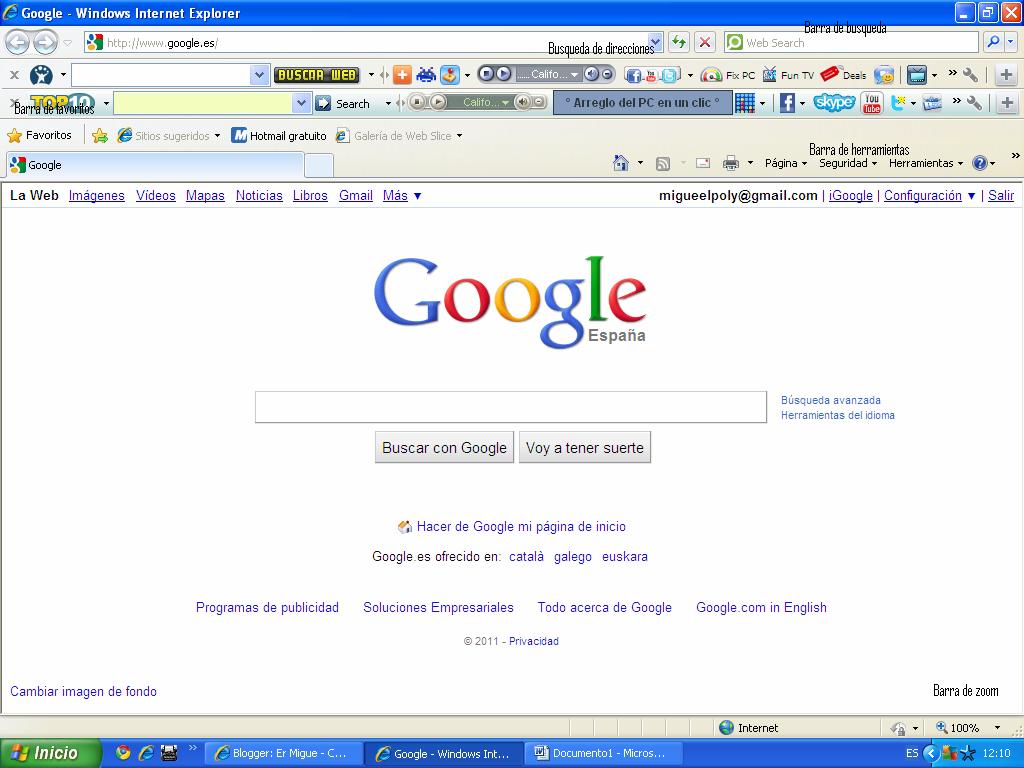Click play button on first toolbar radio player
The image size is (1024, 768).
(x=503, y=74)
